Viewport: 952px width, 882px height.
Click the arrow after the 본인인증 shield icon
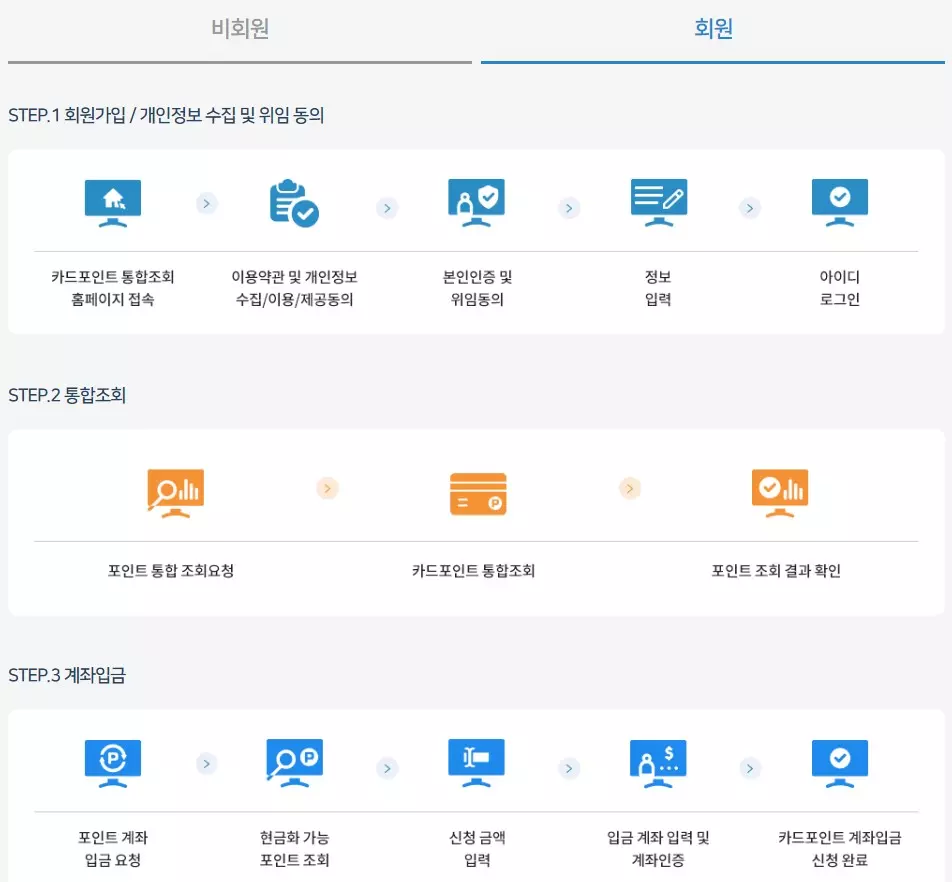coord(569,208)
